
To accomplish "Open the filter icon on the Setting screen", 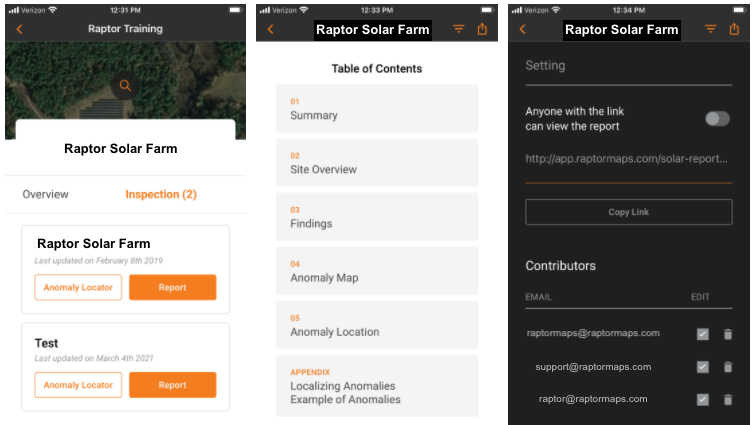I will coord(711,29).
